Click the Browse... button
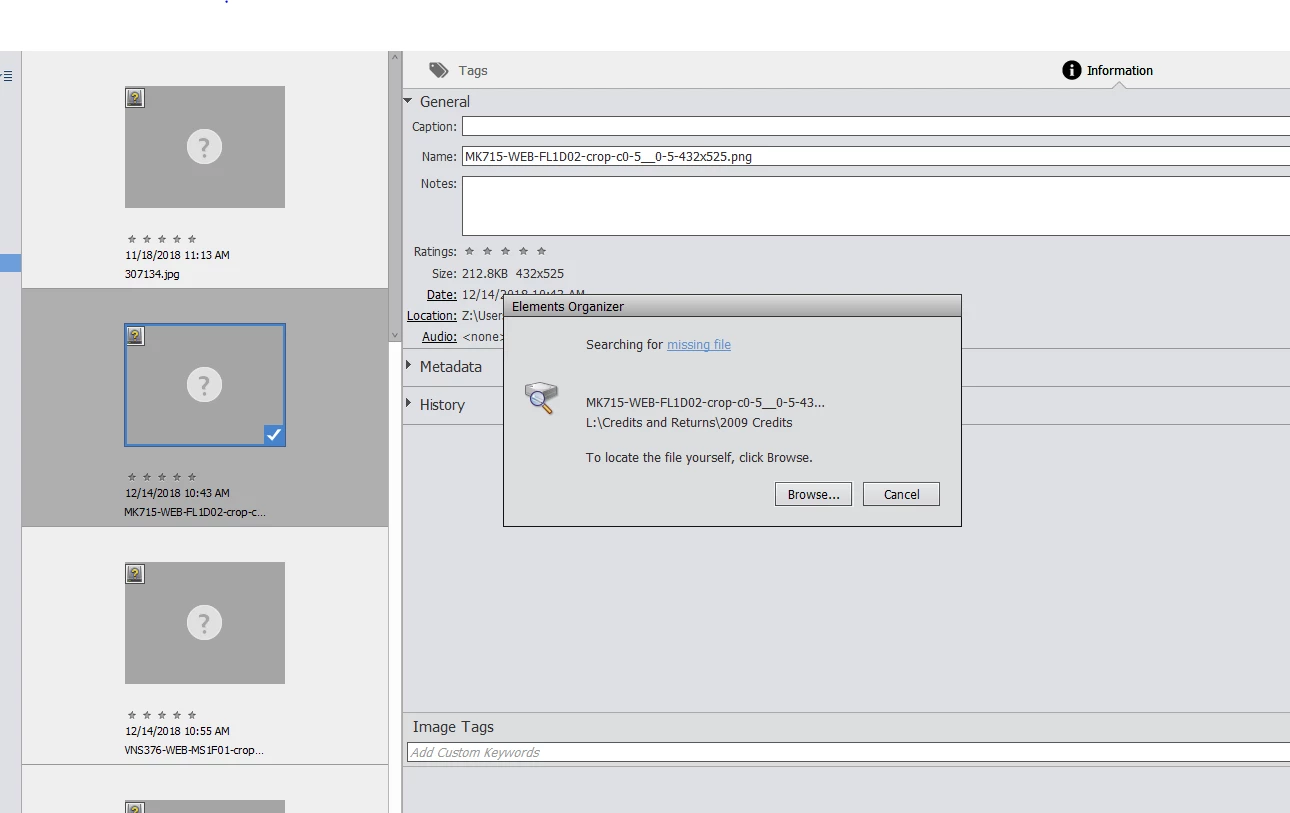Image resolution: width=1290 pixels, height=813 pixels. (813, 494)
